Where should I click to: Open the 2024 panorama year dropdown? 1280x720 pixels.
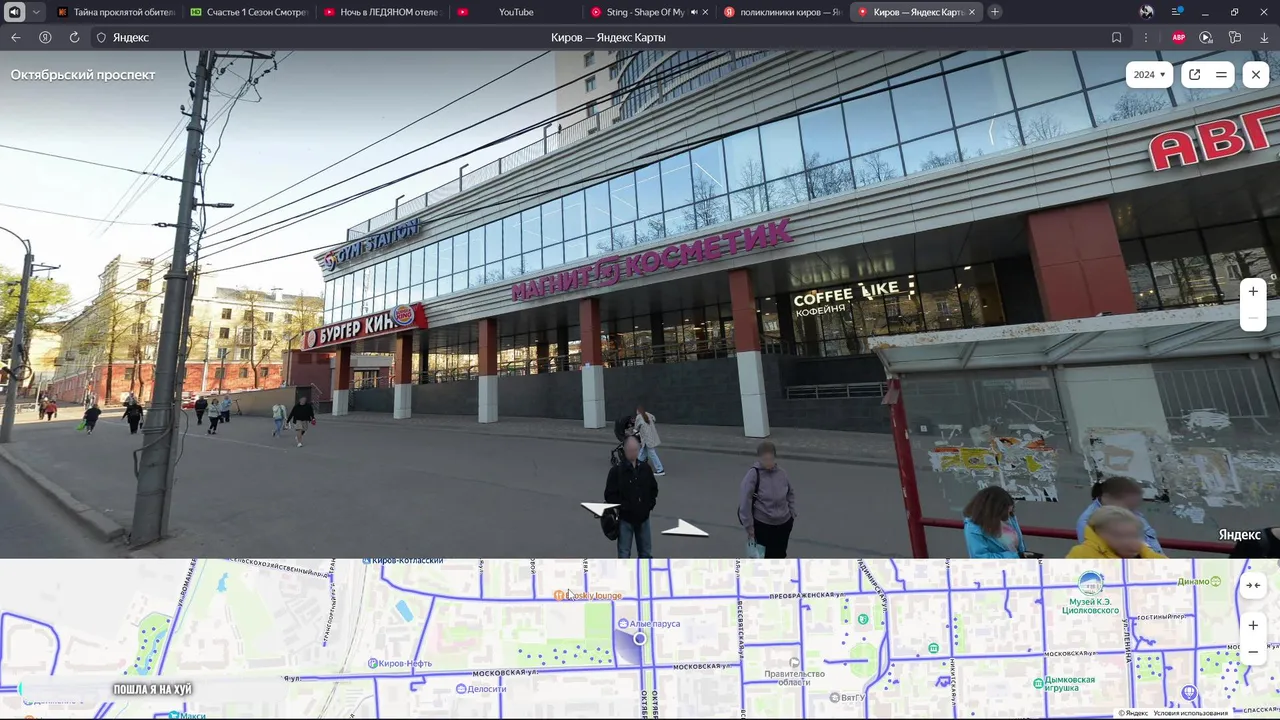pyautogui.click(x=1149, y=74)
